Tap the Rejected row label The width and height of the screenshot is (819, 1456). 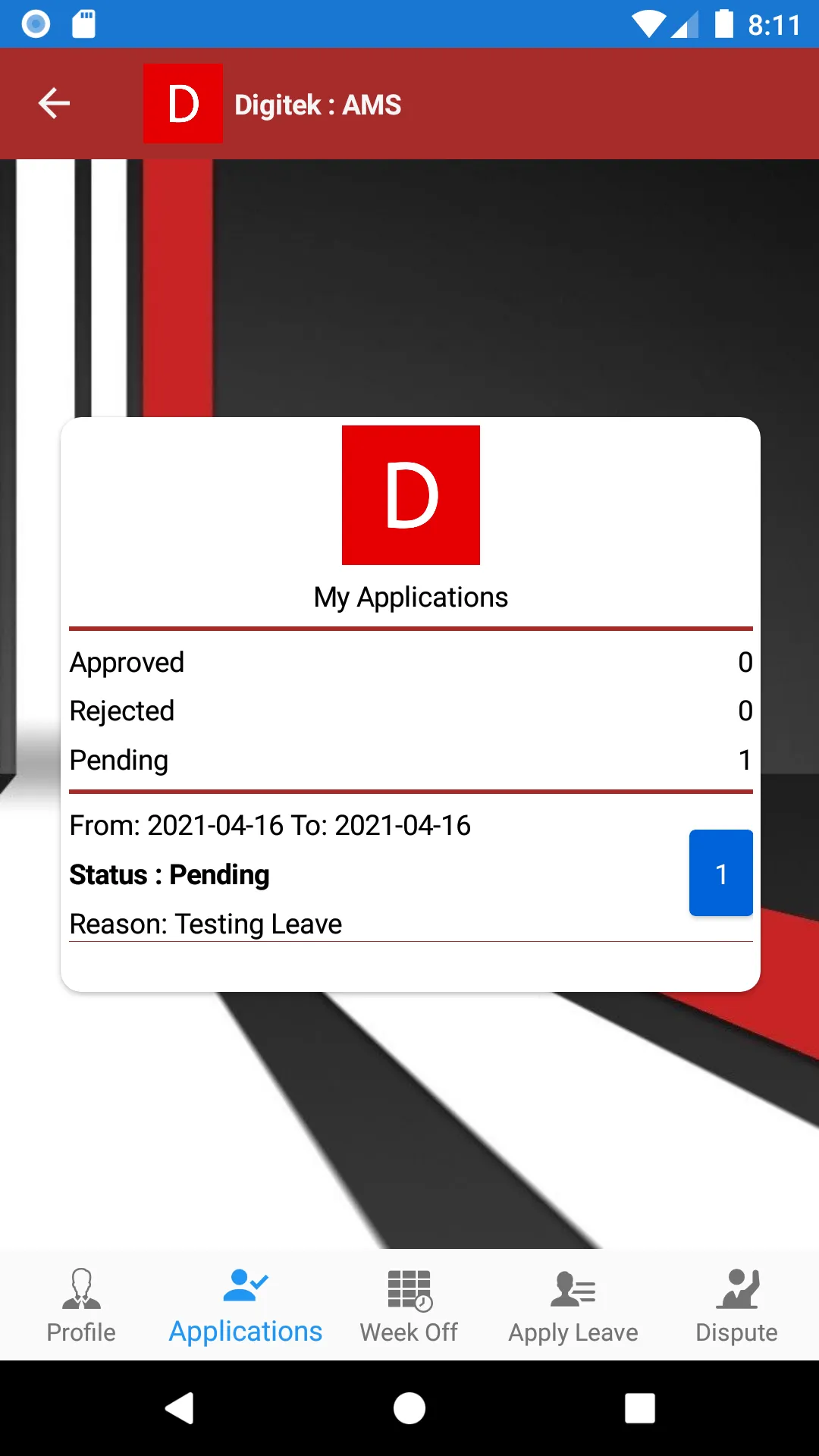tap(122, 711)
